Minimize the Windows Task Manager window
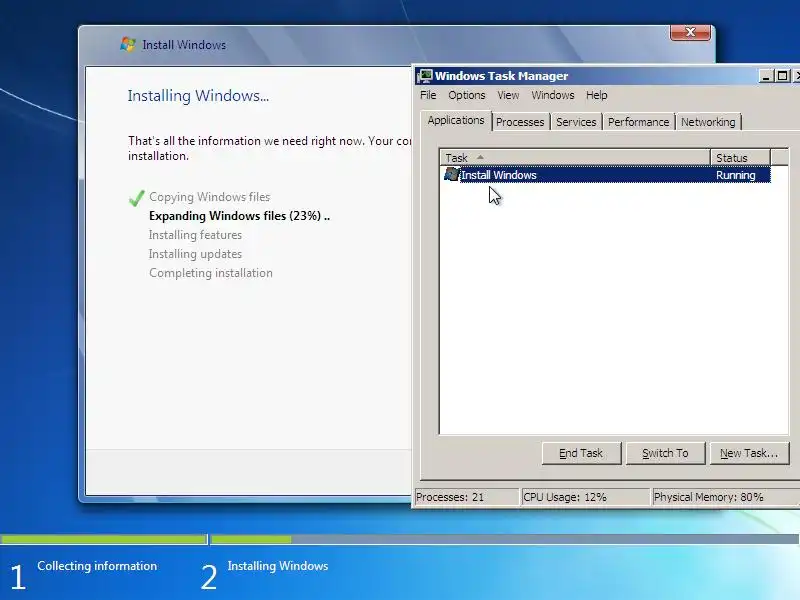The width and height of the screenshot is (800, 600). (x=765, y=76)
